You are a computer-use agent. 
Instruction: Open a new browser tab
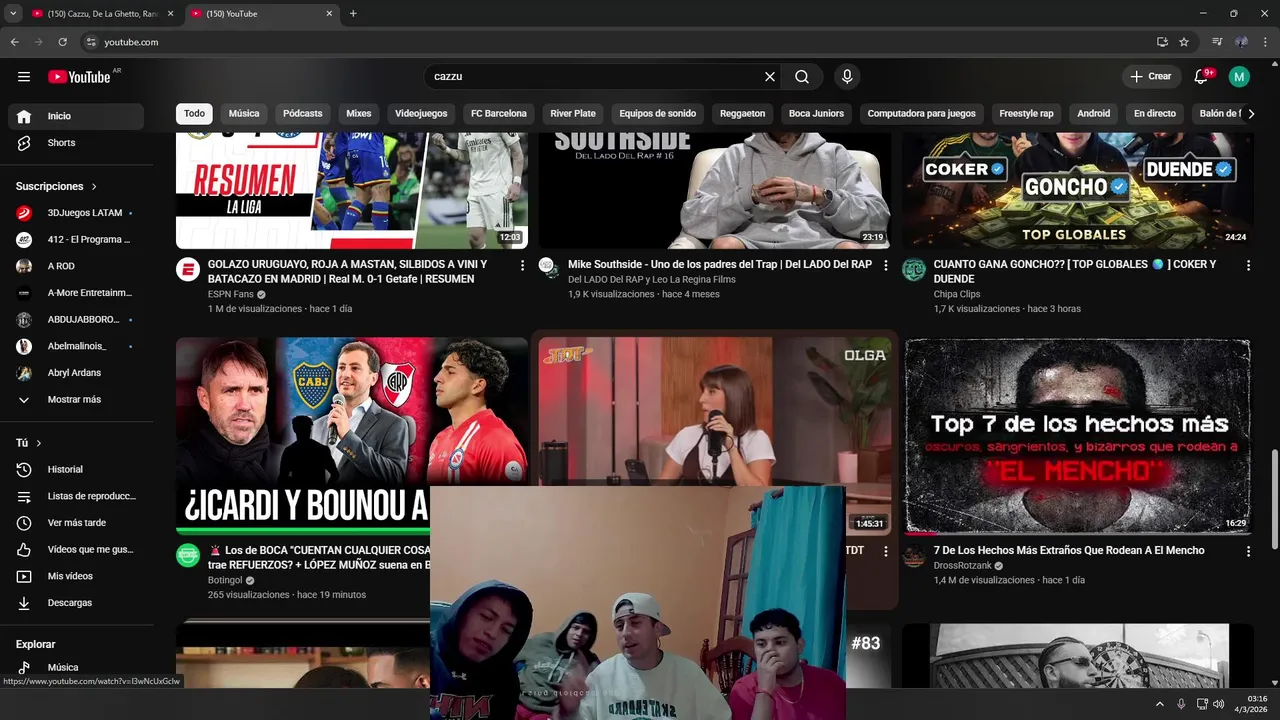(x=353, y=13)
